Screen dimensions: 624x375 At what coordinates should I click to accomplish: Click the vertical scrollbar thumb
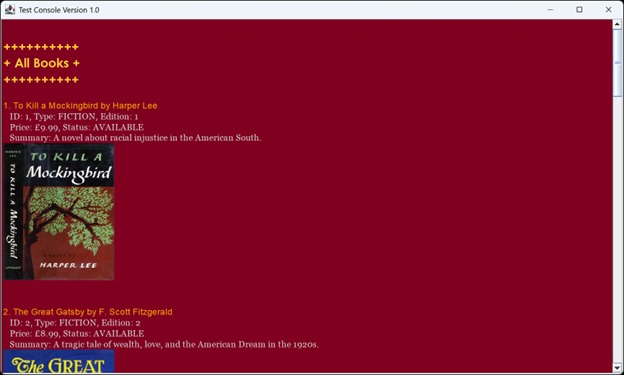tap(617, 62)
